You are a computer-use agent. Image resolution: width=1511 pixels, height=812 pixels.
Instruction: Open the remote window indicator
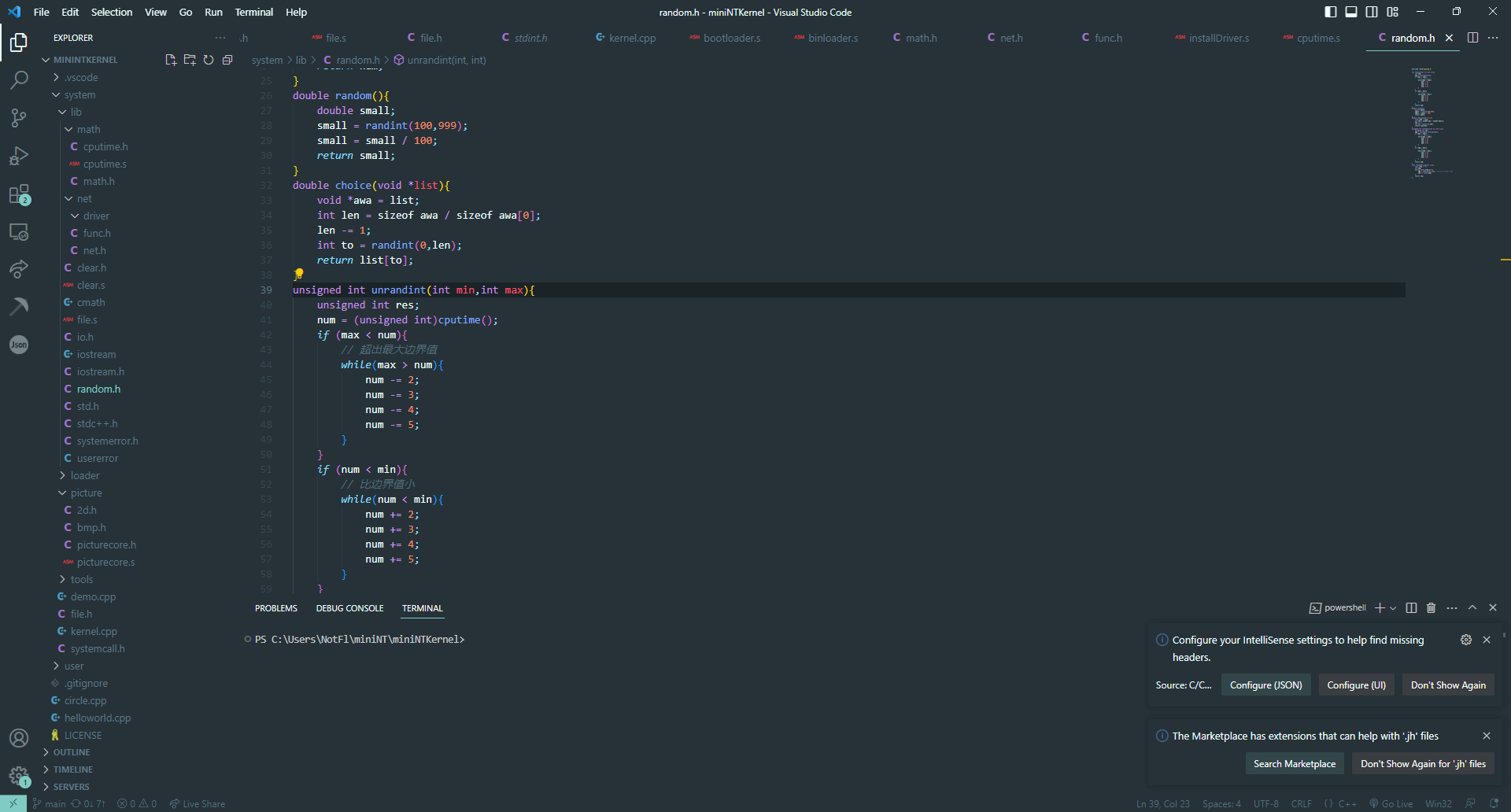[x=13, y=803]
